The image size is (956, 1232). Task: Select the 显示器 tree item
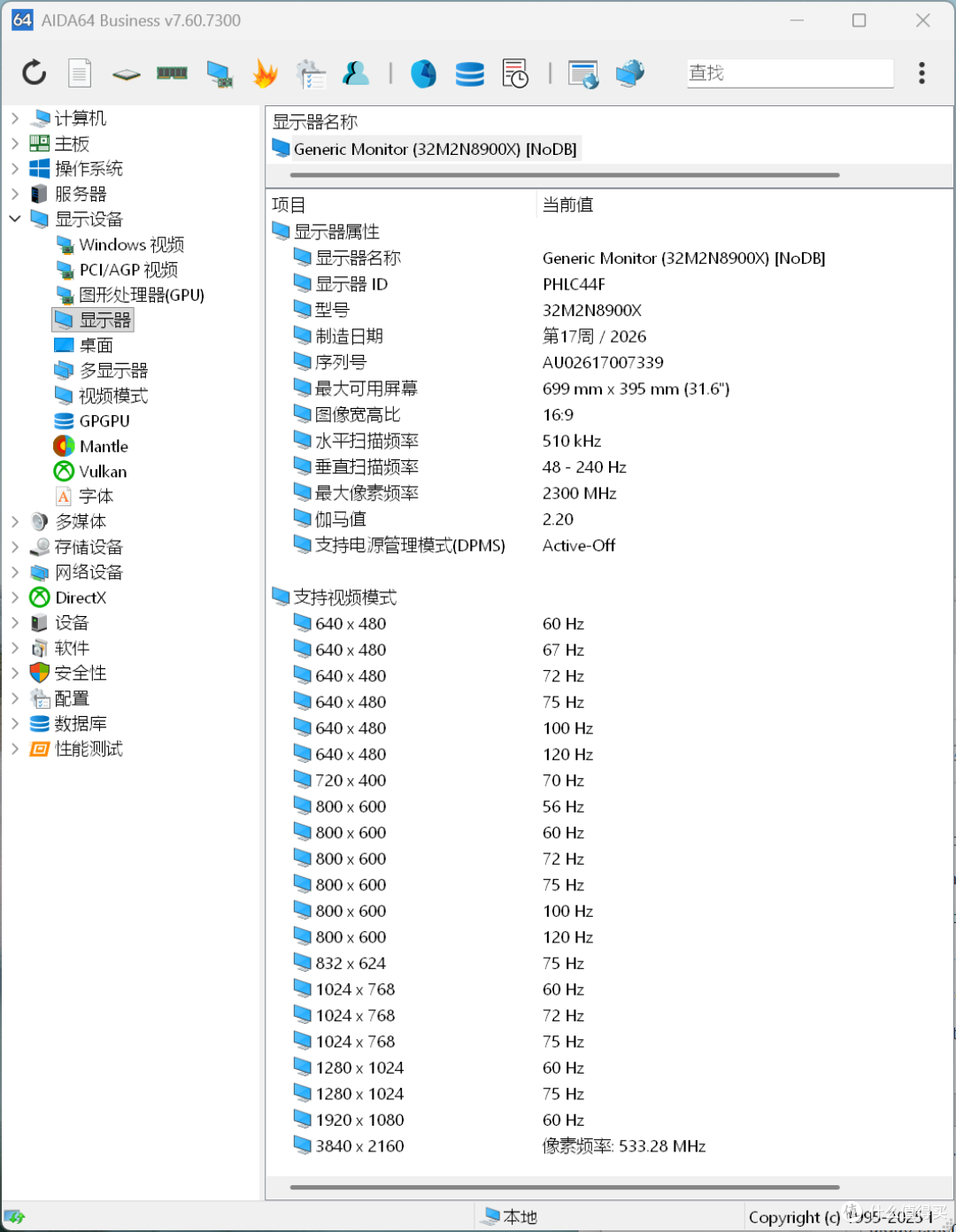click(93, 320)
